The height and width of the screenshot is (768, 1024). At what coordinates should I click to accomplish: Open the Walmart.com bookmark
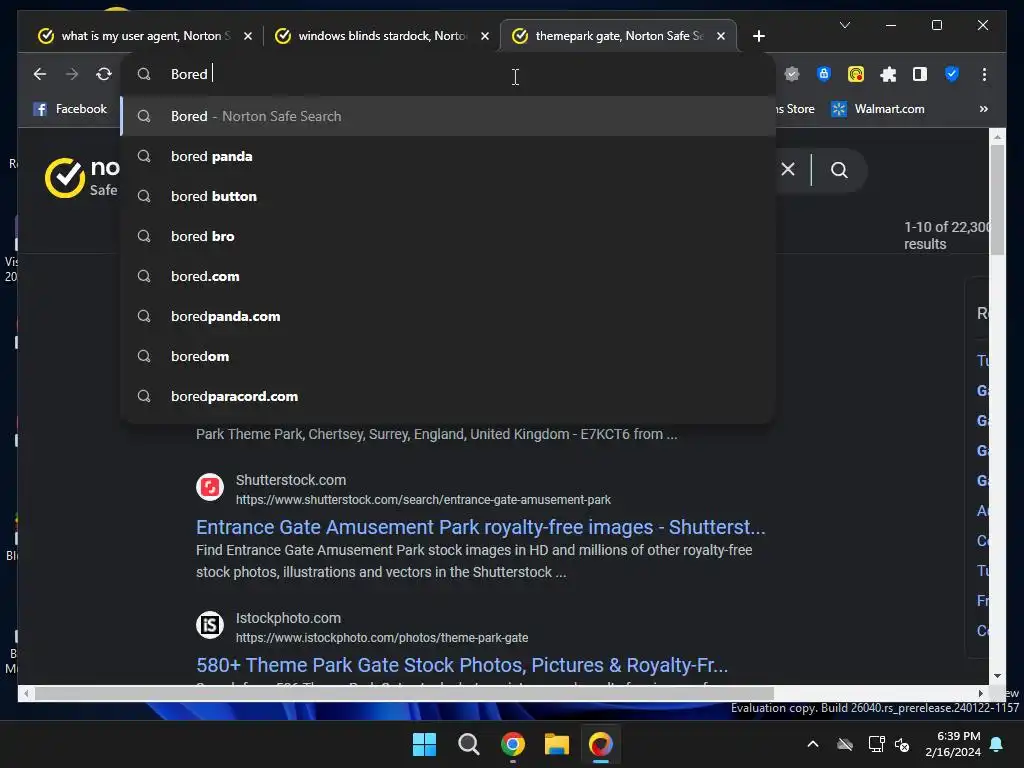878,109
